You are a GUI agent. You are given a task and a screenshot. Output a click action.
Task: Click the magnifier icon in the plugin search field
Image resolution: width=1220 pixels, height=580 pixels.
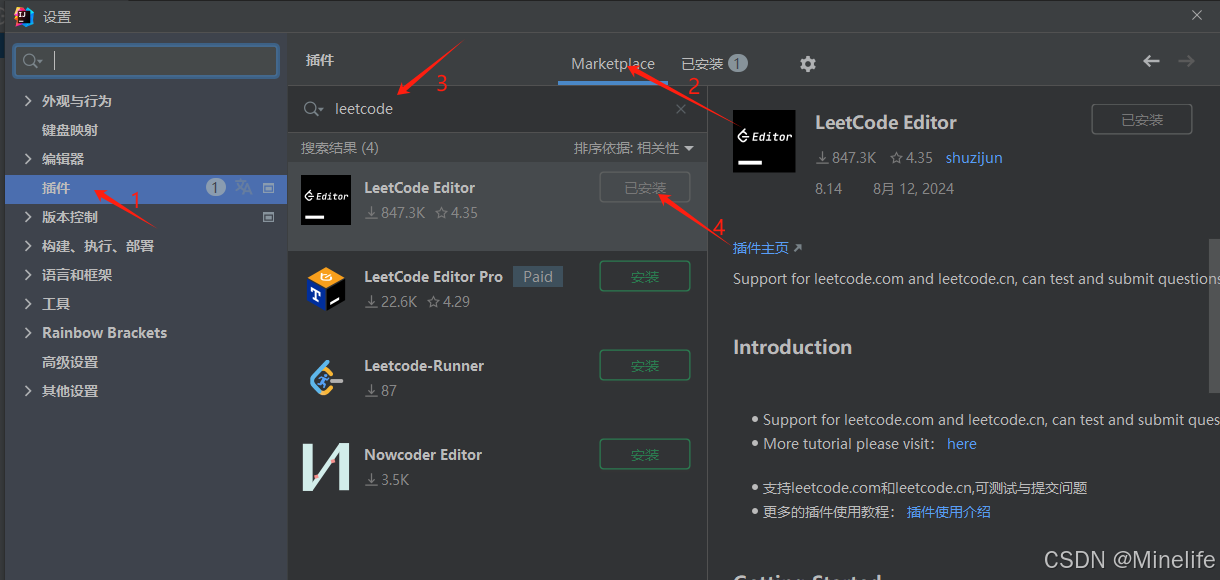(x=311, y=109)
